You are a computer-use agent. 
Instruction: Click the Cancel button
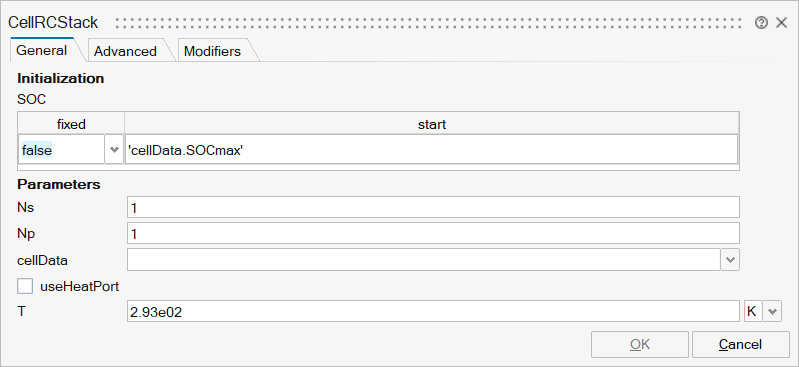(x=740, y=345)
